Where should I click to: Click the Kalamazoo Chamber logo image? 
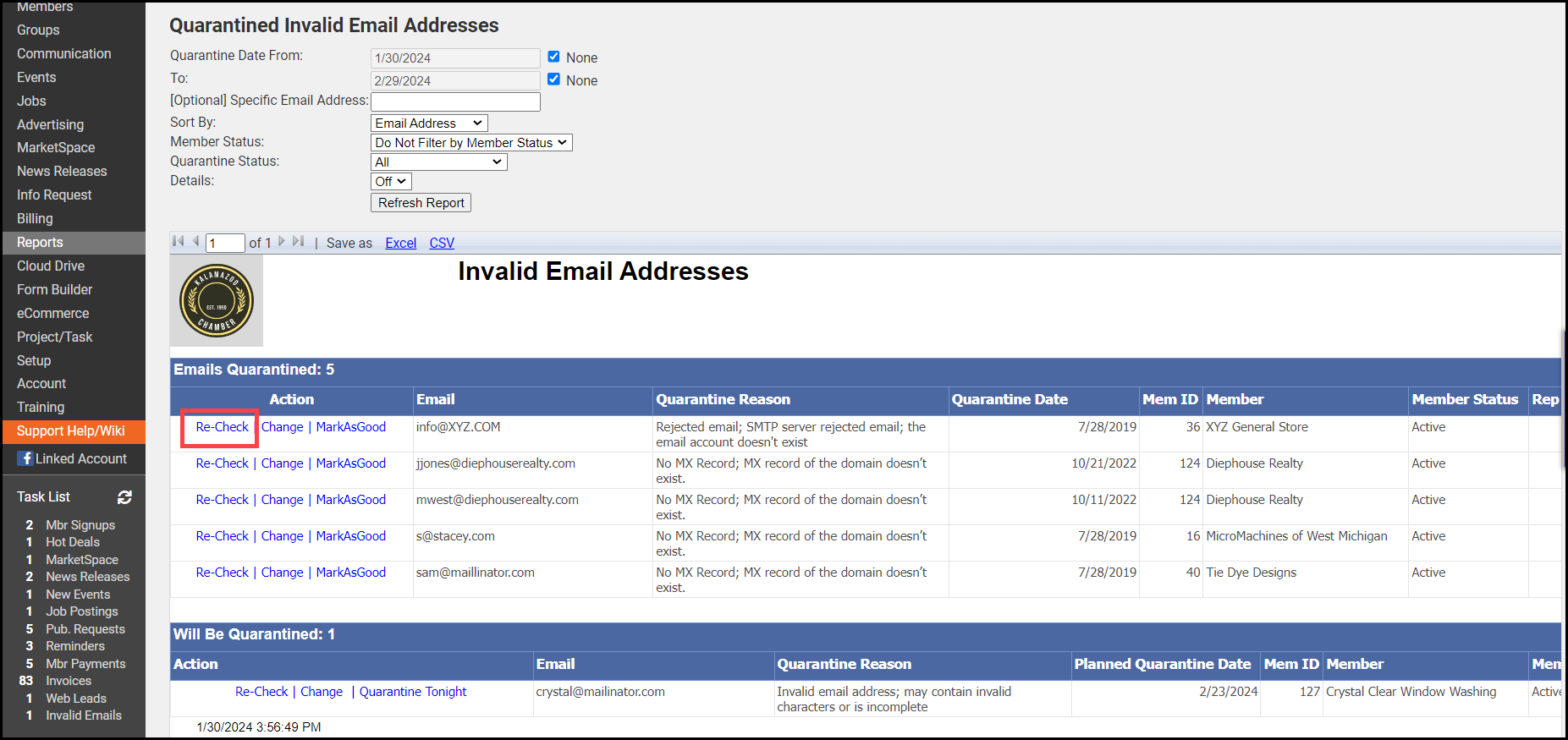(217, 301)
